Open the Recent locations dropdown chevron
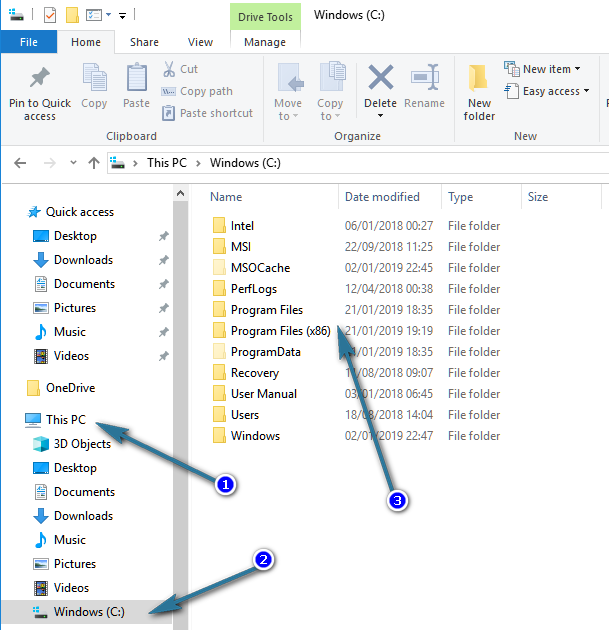Viewport: 609px width, 630px height. click(73, 163)
